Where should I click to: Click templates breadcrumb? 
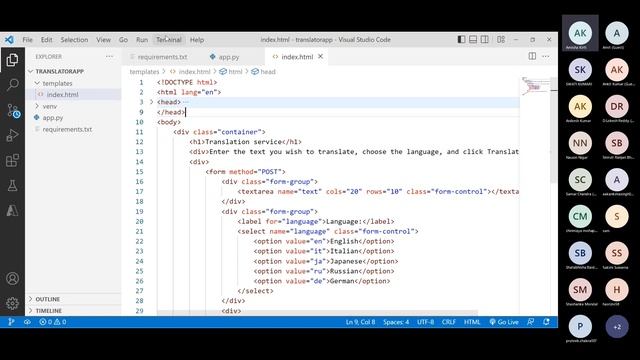point(144,71)
